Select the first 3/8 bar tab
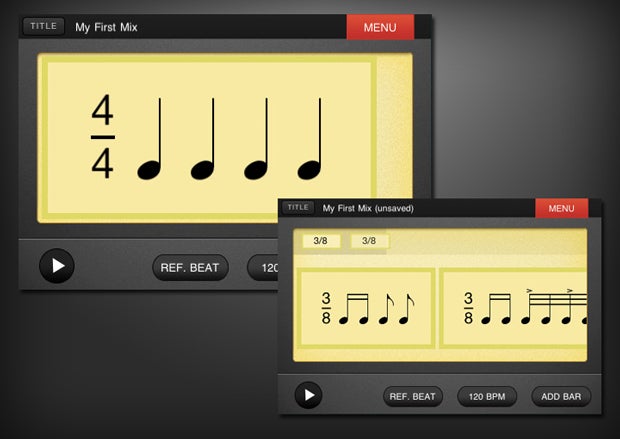The width and height of the screenshot is (620, 439). (x=321, y=240)
